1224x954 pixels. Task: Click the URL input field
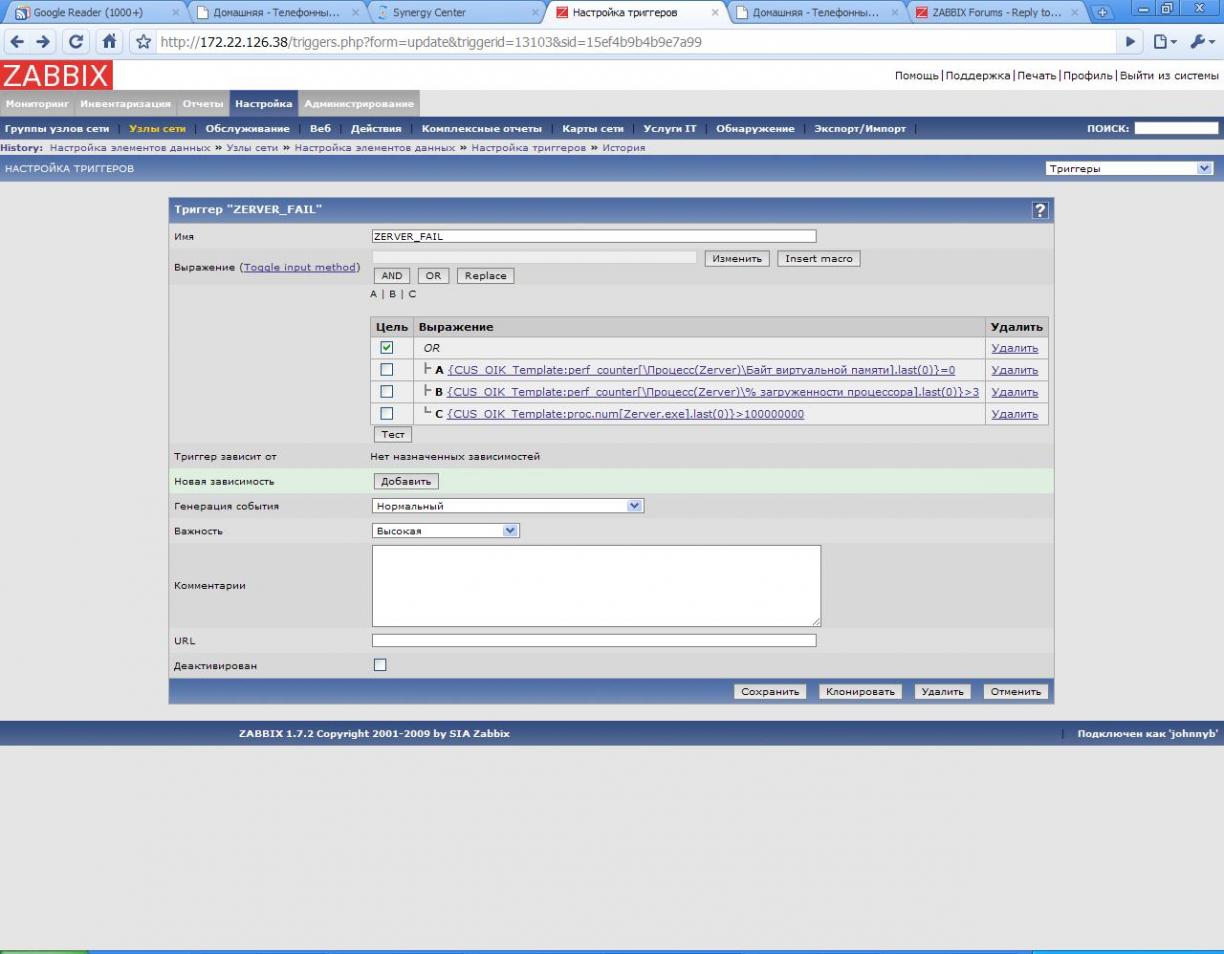click(x=594, y=641)
